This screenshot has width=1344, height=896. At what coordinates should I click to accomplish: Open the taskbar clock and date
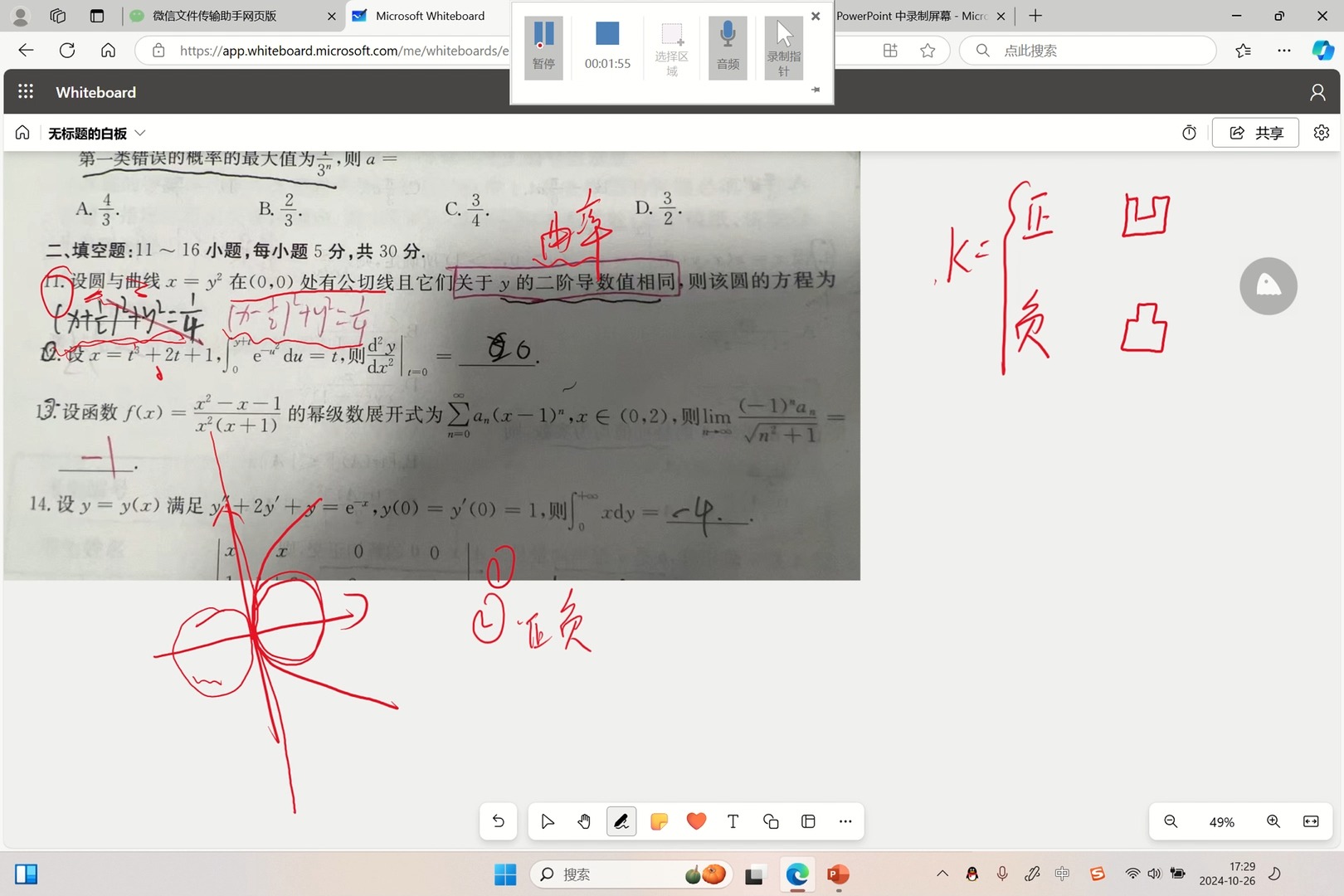click(1227, 874)
